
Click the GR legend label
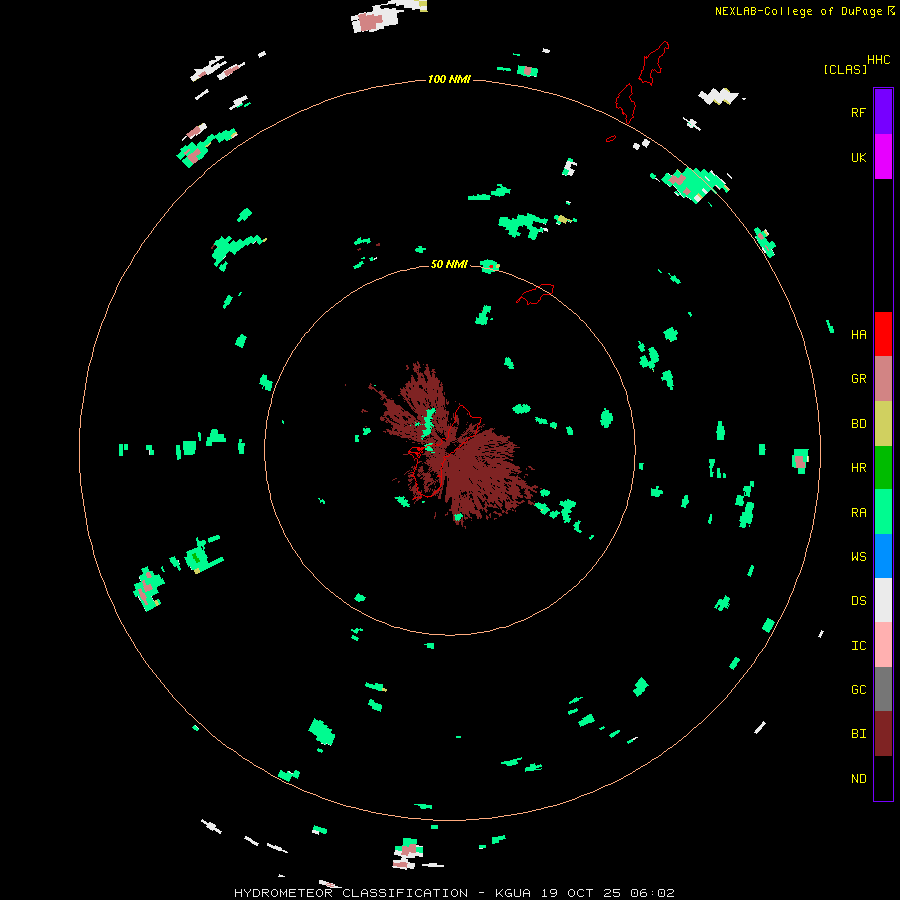(x=858, y=379)
